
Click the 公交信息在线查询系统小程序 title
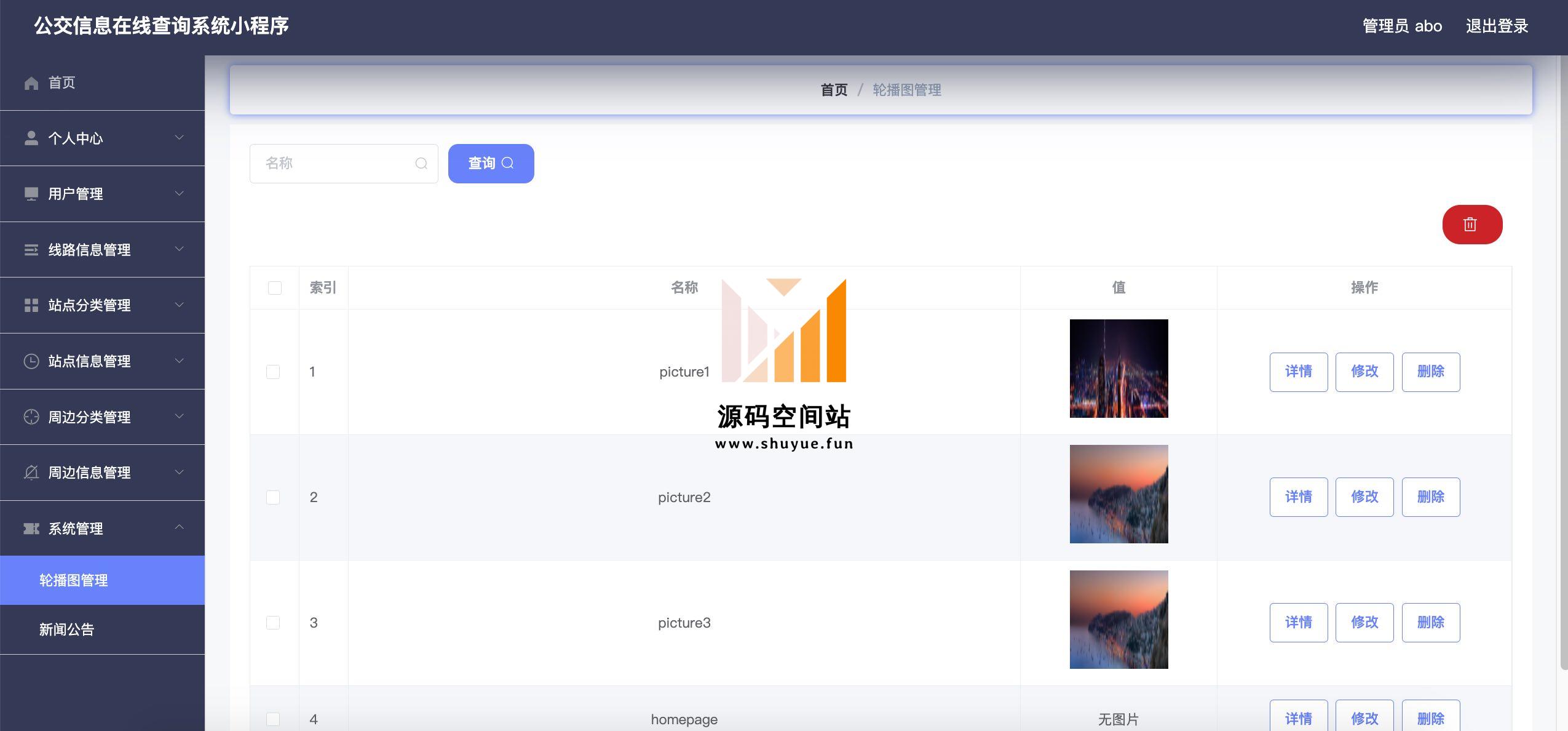tap(161, 26)
